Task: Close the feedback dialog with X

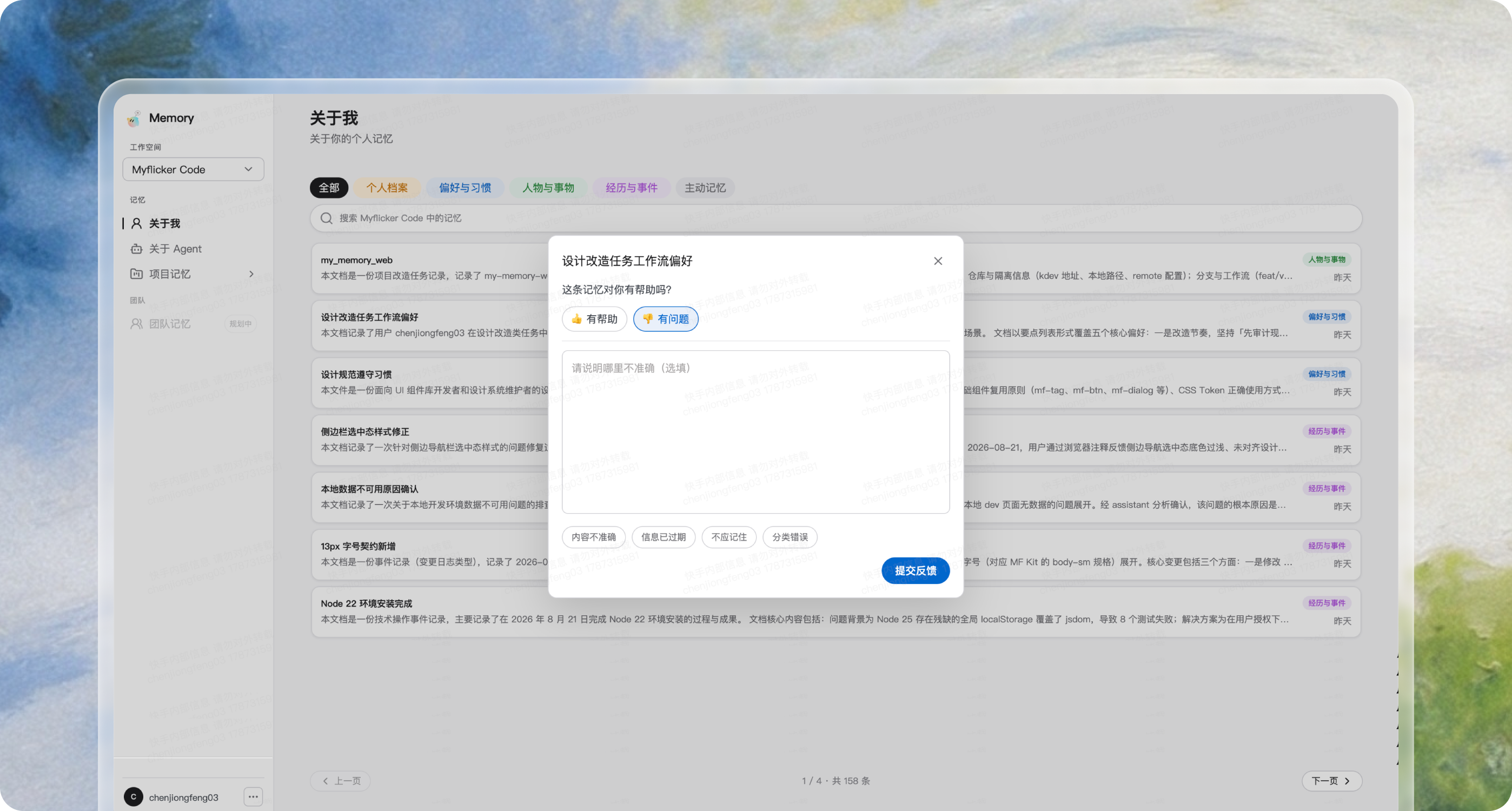Action: tap(938, 261)
